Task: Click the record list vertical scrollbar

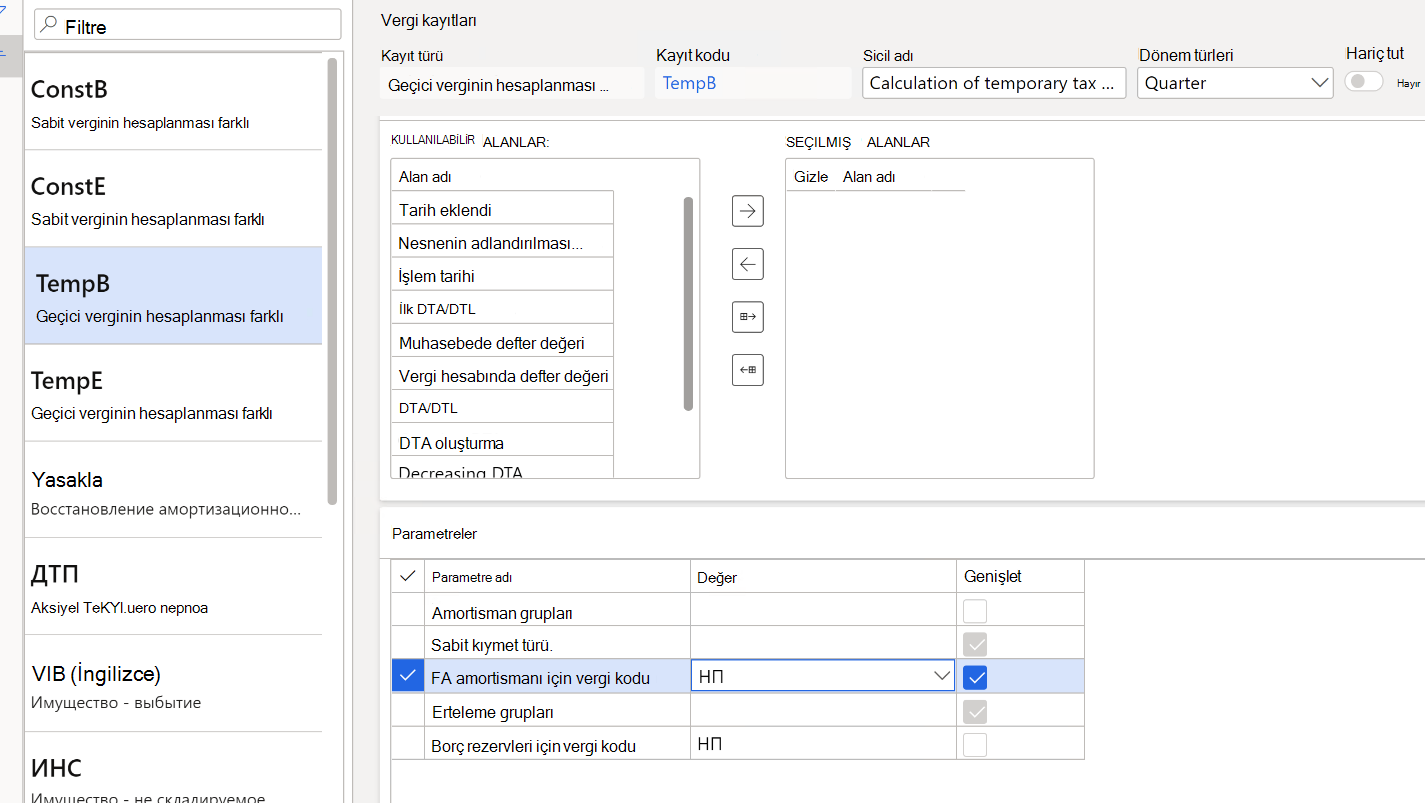Action: [x=332, y=280]
